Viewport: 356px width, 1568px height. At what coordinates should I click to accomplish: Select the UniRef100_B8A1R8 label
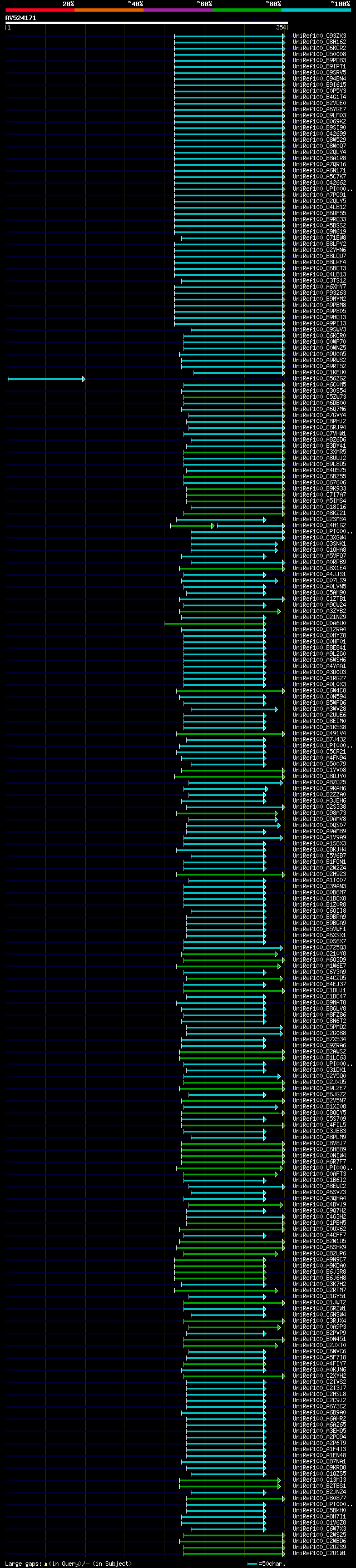(x=319, y=159)
